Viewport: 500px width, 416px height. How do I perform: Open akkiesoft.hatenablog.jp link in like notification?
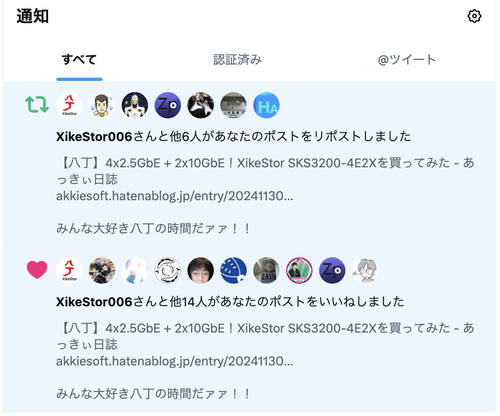click(x=175, y=361)
